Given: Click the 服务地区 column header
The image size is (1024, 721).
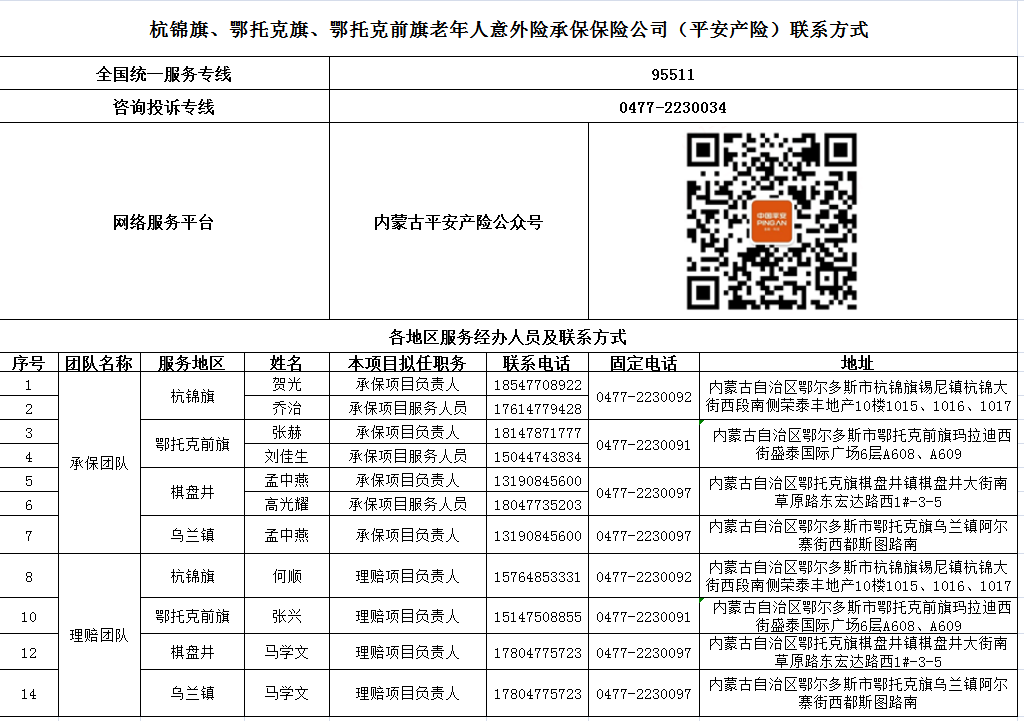Looking at the screenshot, I should 191,363.
